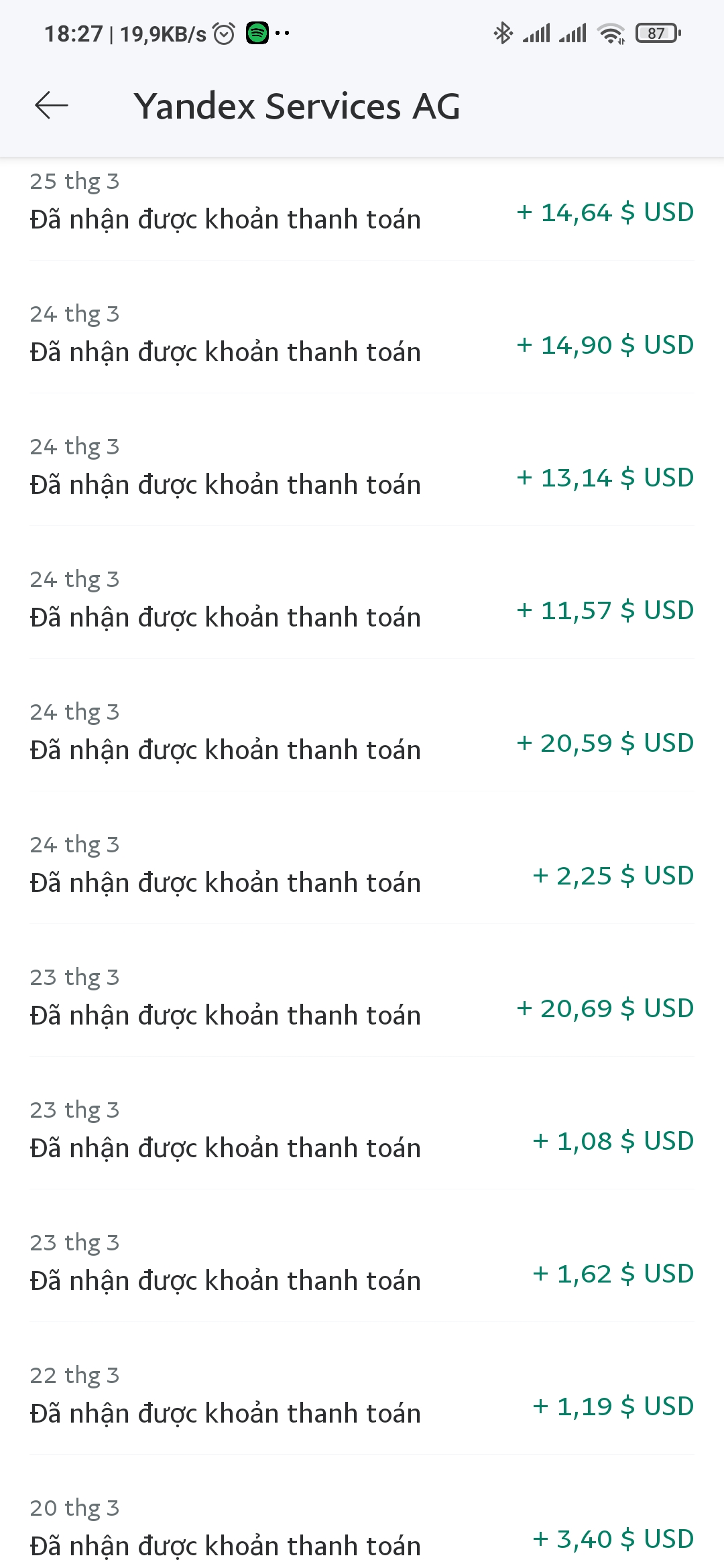
Task: Tap the battery level indicator
Action: click(x=658, y=33)
